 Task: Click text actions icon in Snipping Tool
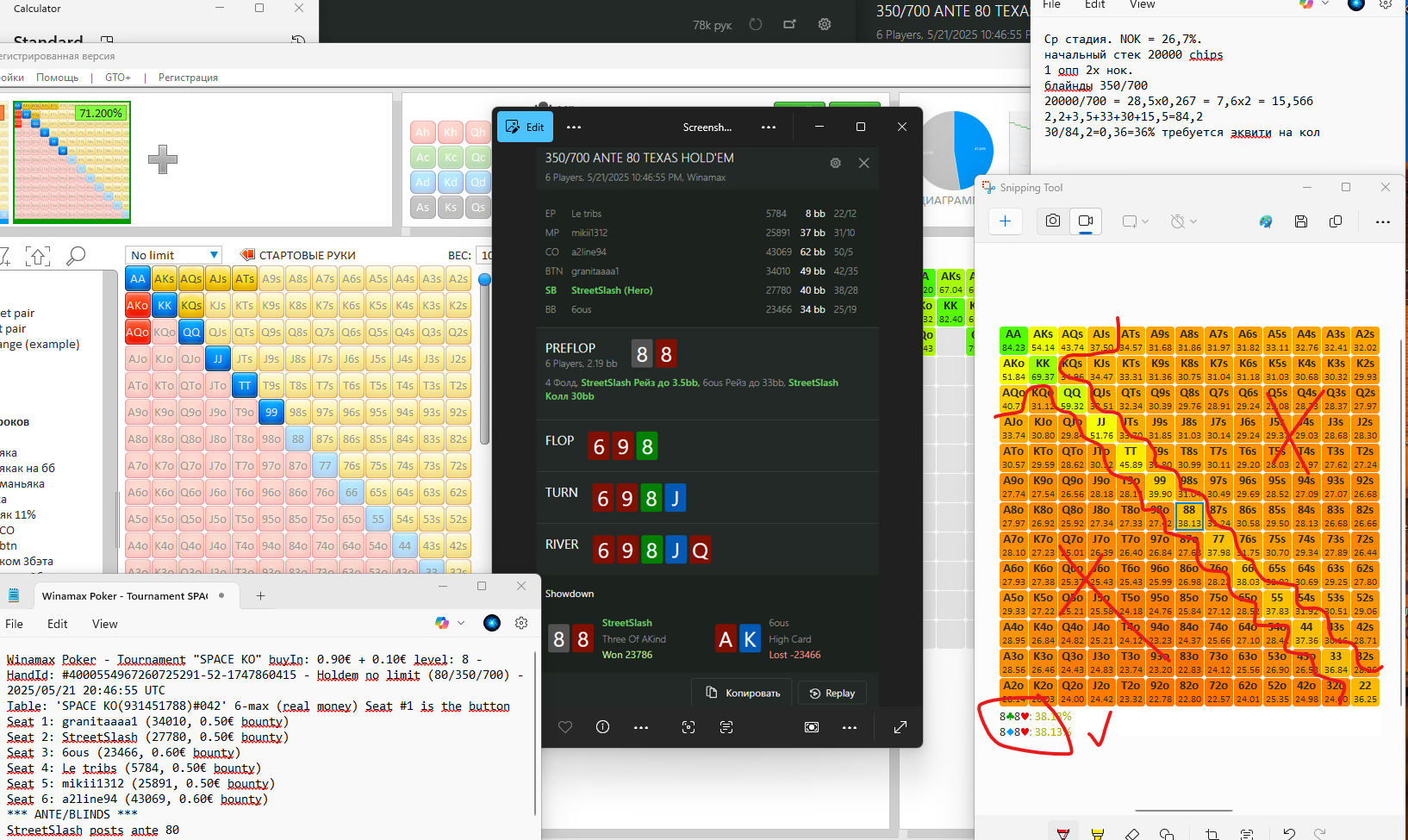[1247, 833]
